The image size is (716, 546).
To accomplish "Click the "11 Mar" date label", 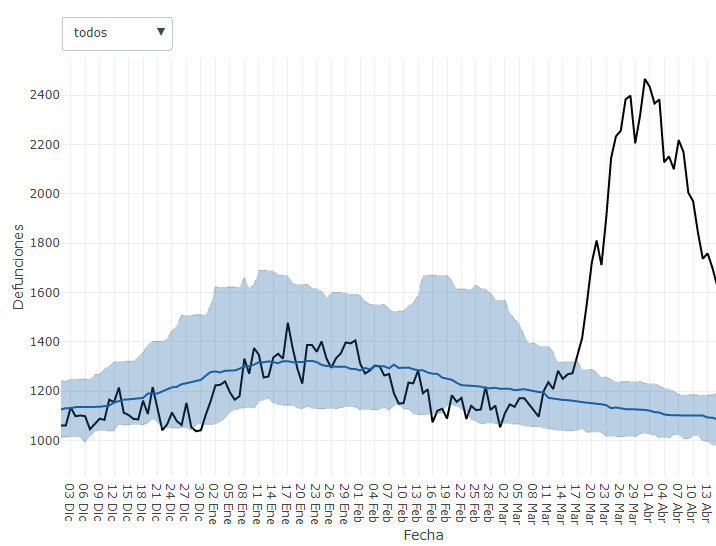I will (x=547, y=504).
